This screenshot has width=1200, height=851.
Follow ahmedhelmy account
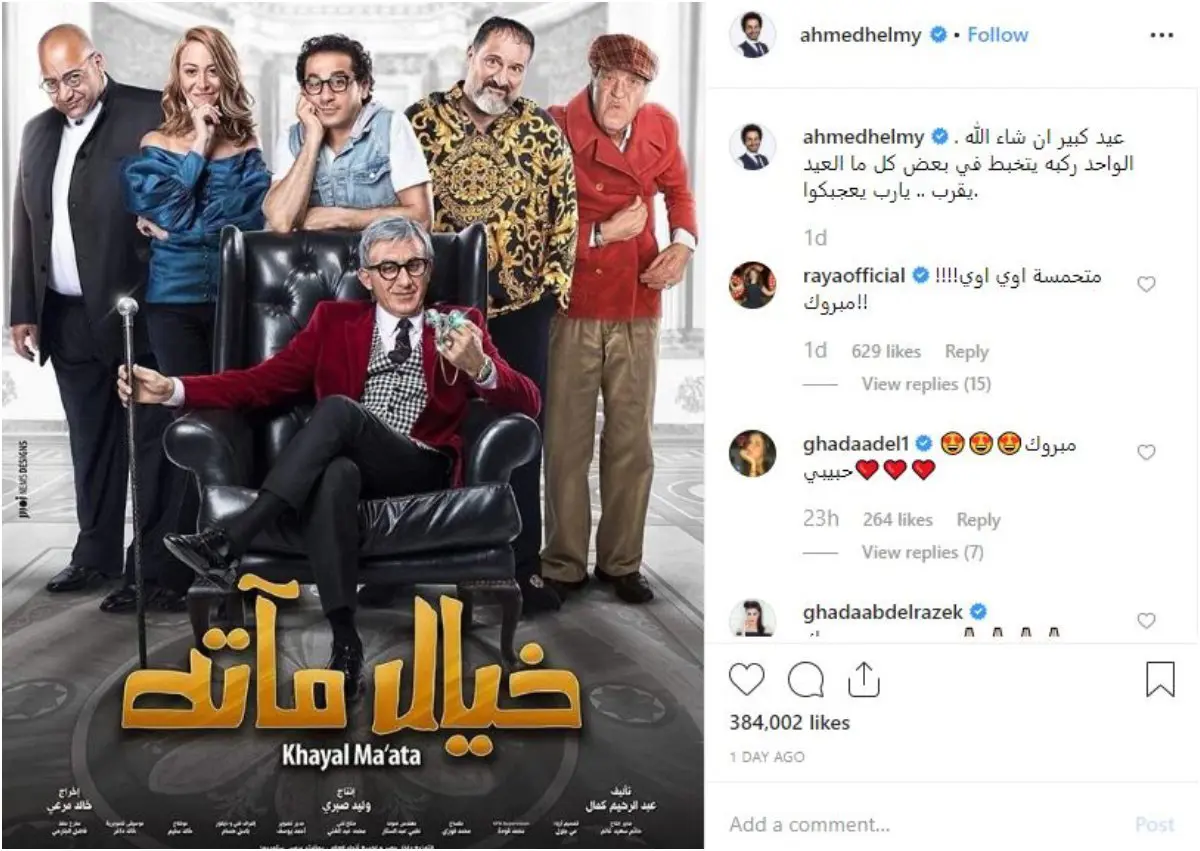pos(997,35)
